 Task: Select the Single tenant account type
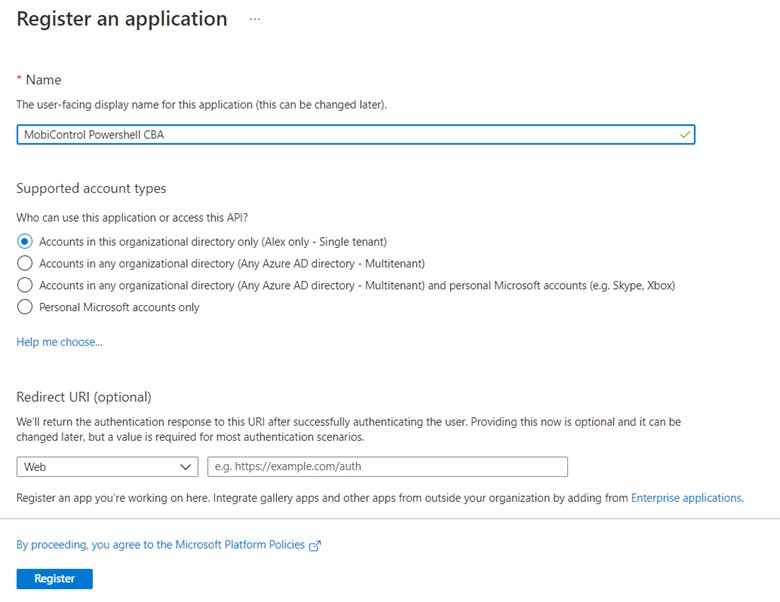coord(25,241)
